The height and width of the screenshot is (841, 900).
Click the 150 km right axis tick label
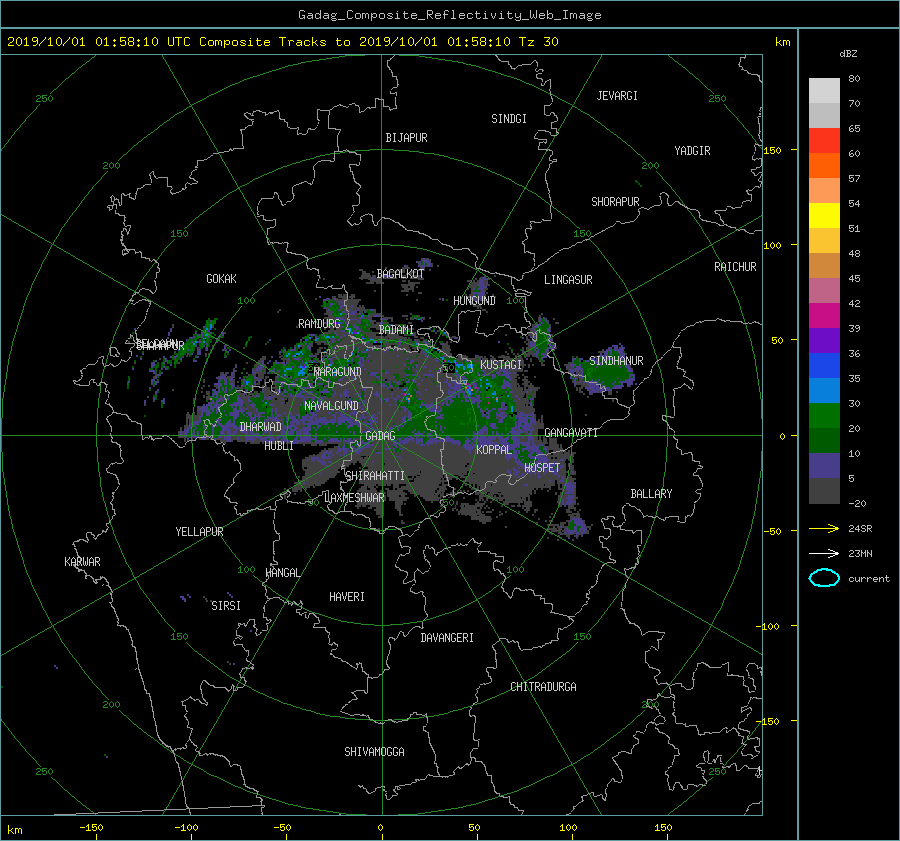772,150
